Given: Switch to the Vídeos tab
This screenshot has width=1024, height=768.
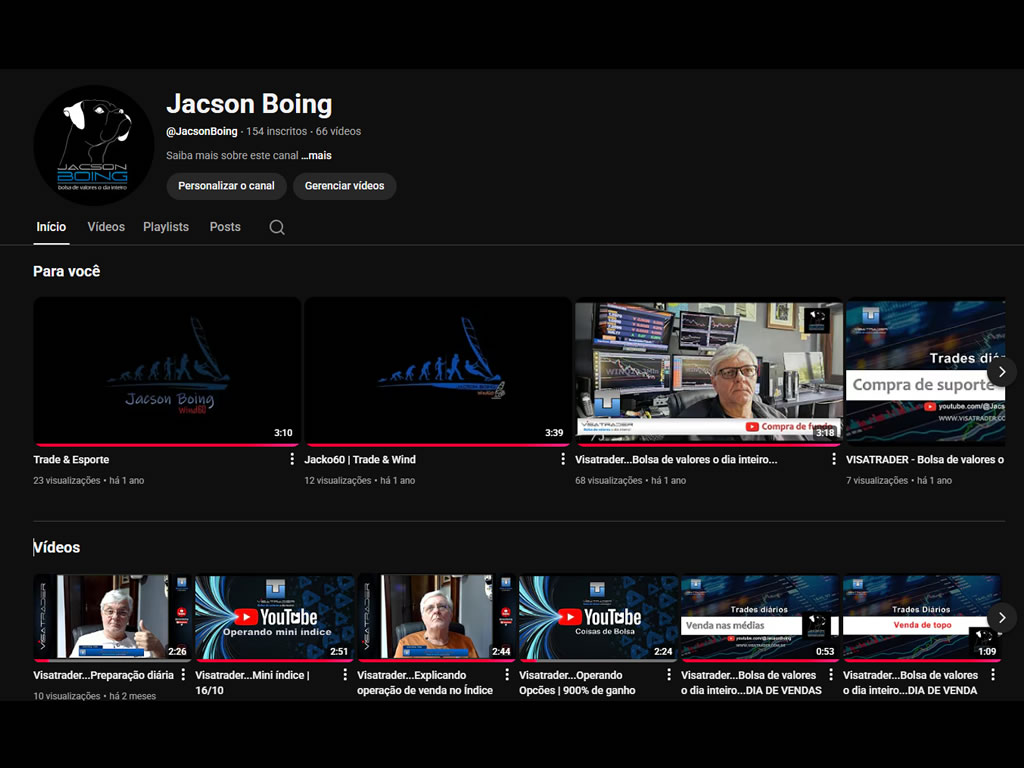Looking at the screenshot, I should [106, 227].
